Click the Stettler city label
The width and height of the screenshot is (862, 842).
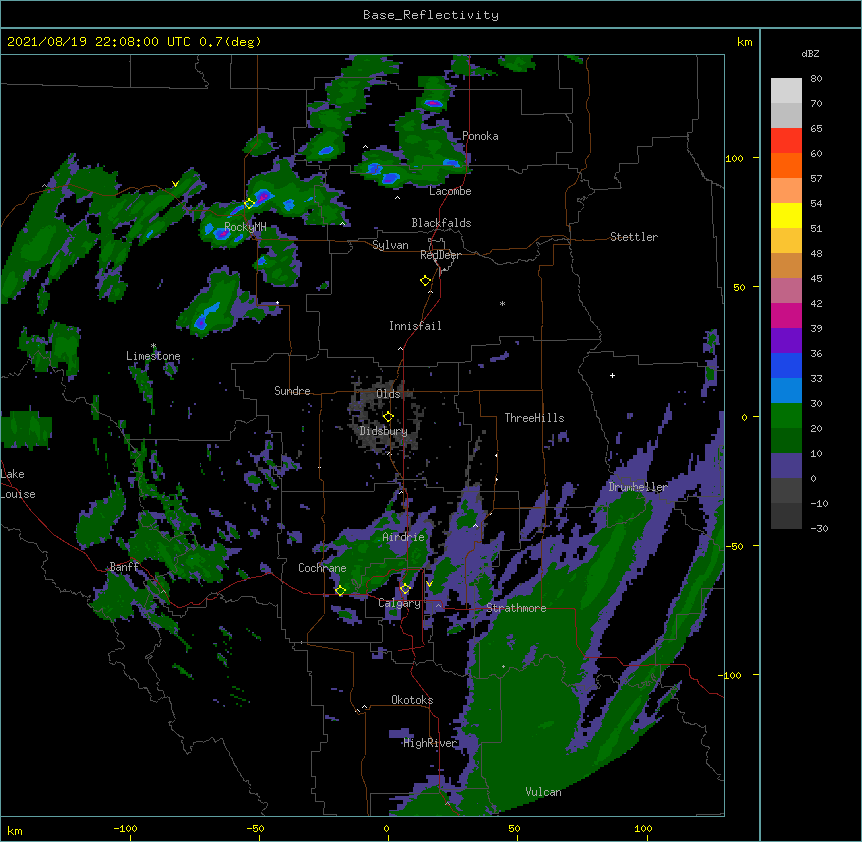click(634, 237)
